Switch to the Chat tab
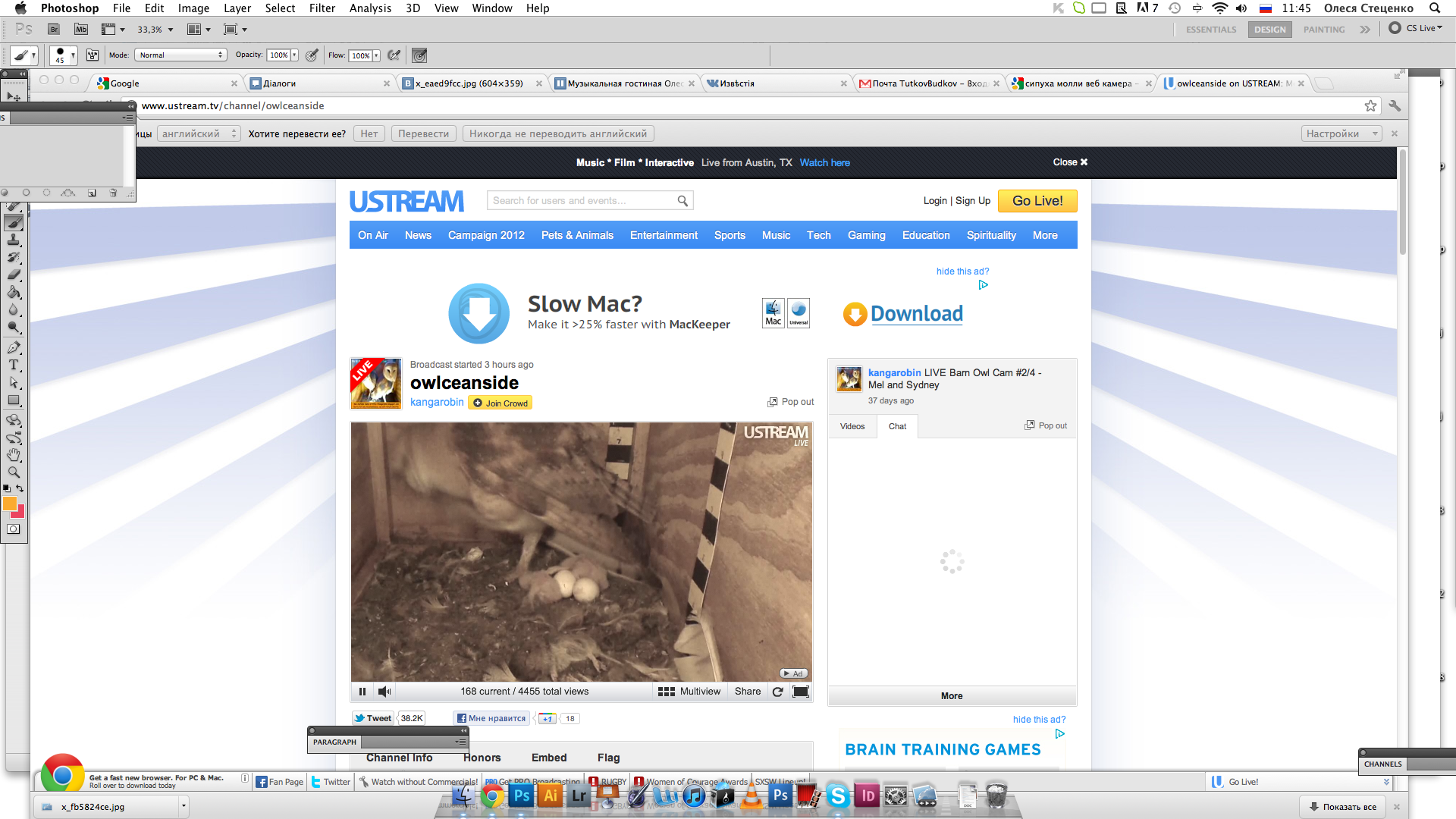The height and width of the screenshot is (819, 1456). click(897, 426)
